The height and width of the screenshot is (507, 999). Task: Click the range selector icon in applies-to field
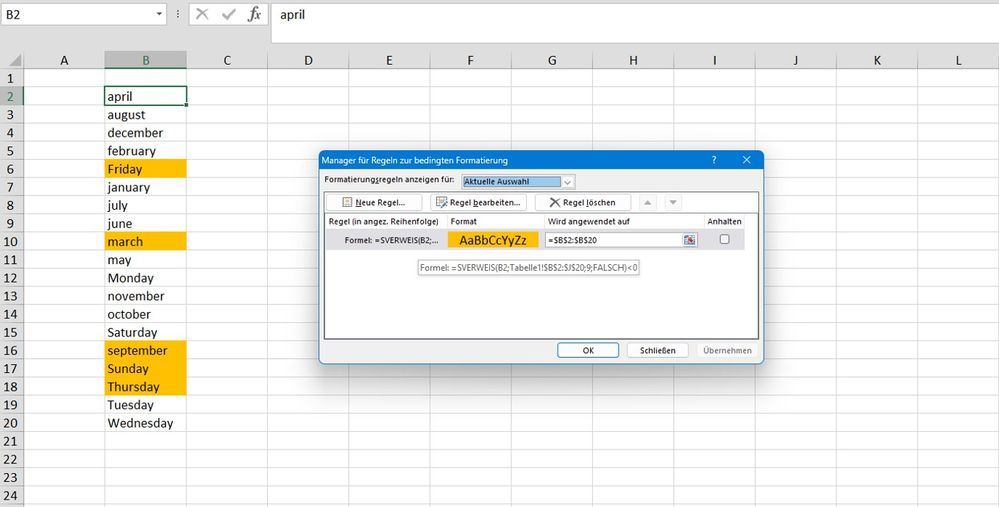(690, 239)
